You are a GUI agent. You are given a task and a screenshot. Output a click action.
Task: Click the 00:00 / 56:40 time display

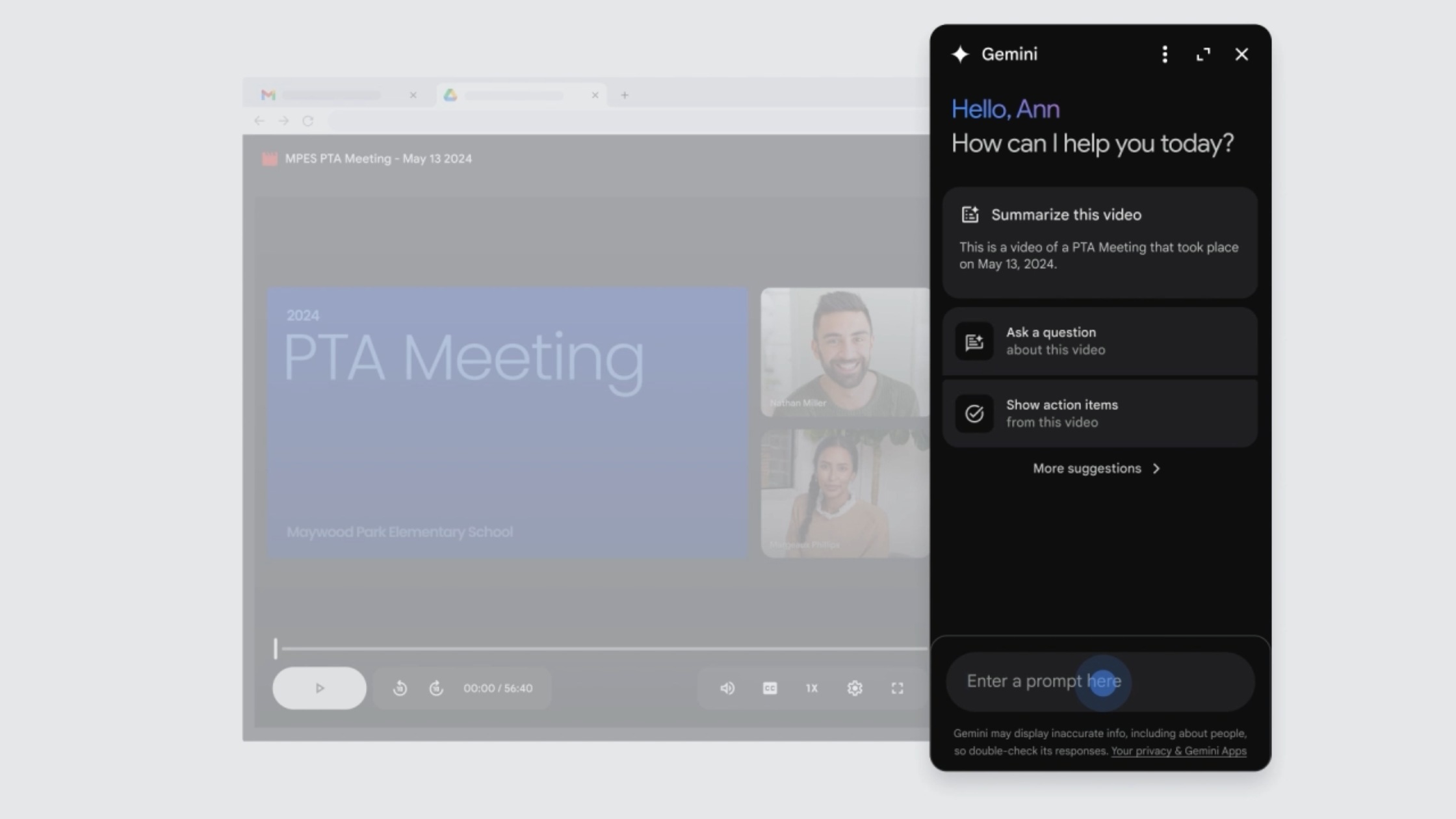click(498, 688)
